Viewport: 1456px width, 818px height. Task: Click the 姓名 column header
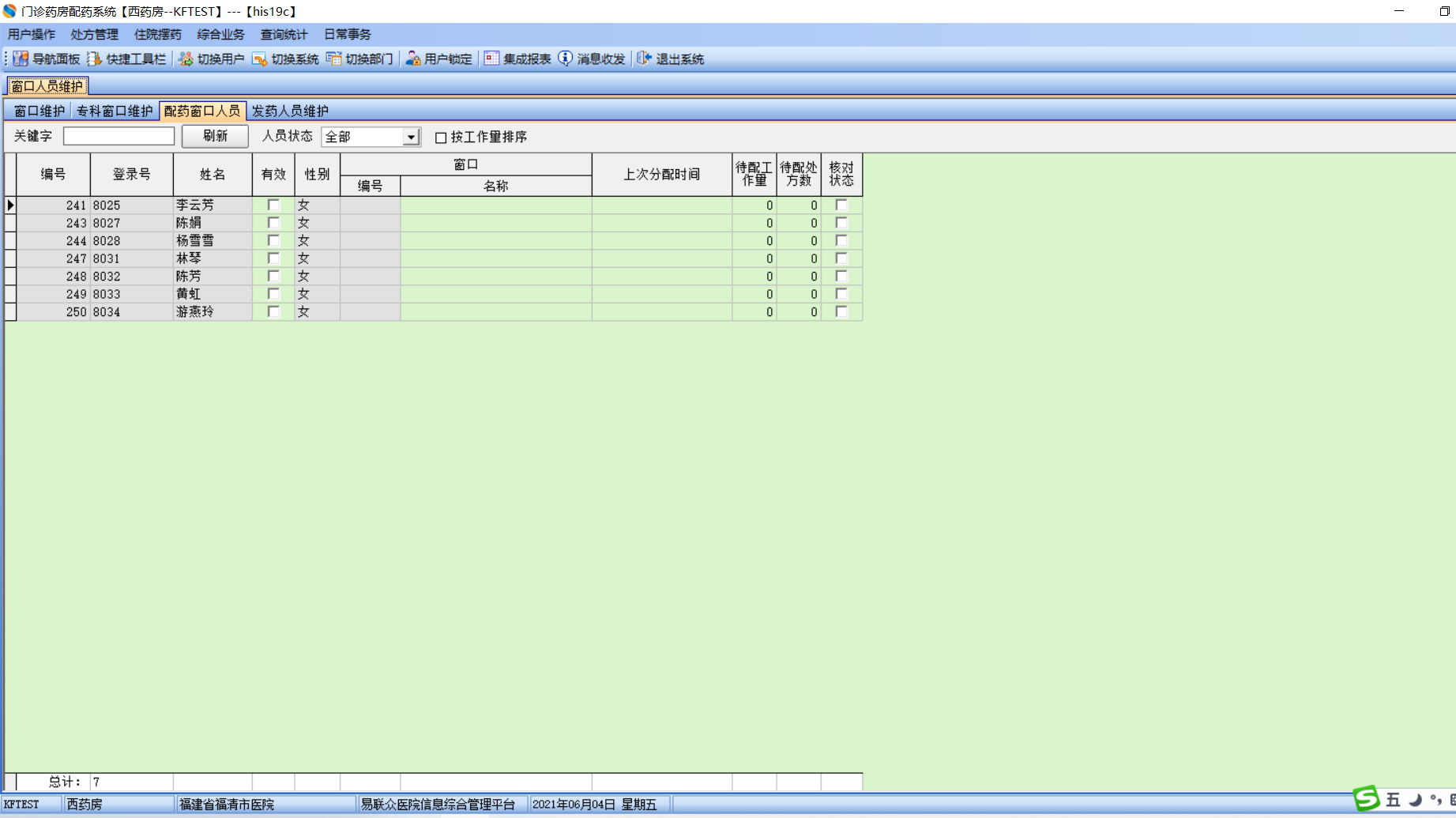pyautogui.click(x=213, y=175)
